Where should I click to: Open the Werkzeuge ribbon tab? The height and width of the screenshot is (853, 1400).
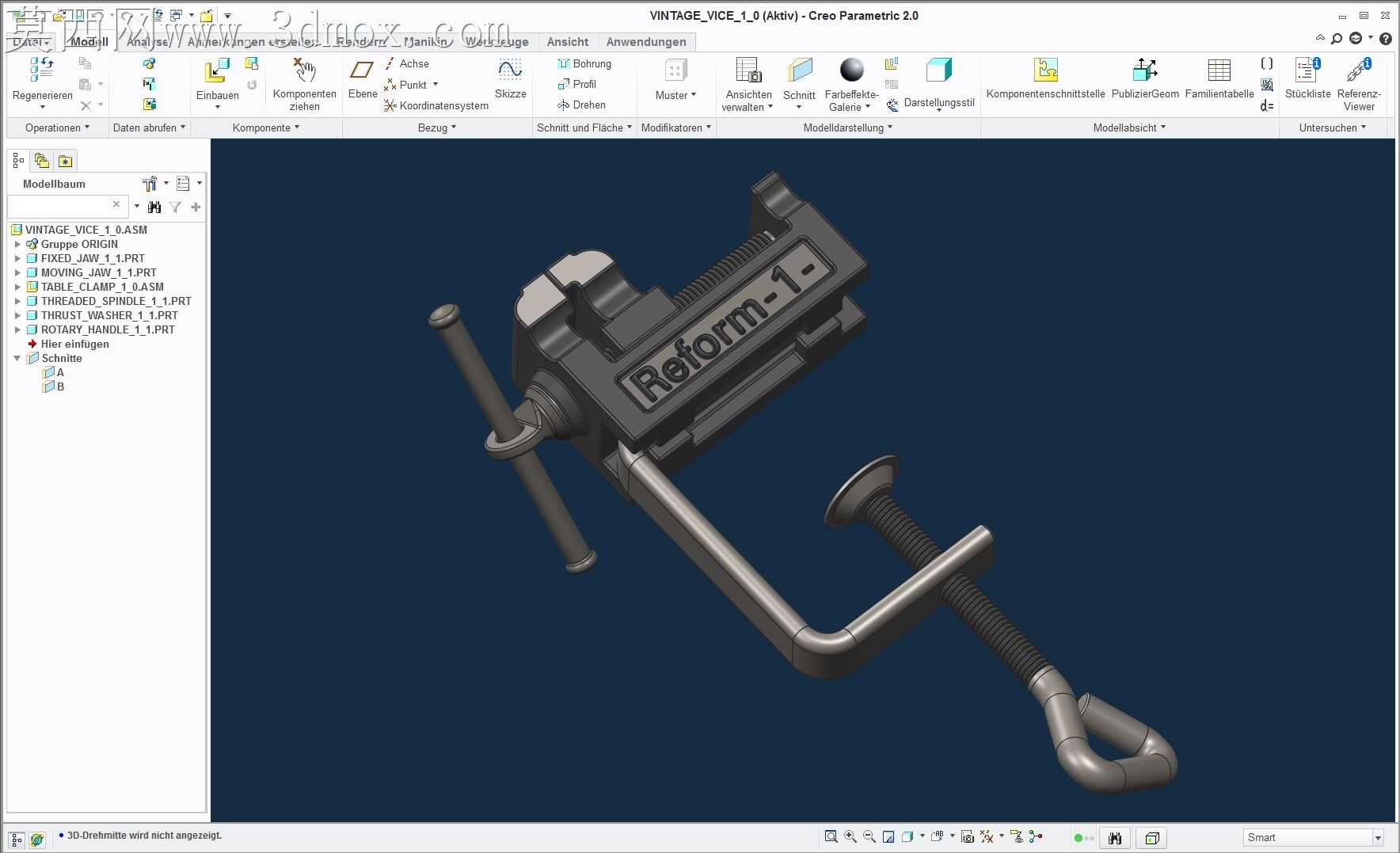tap(496, 42)
